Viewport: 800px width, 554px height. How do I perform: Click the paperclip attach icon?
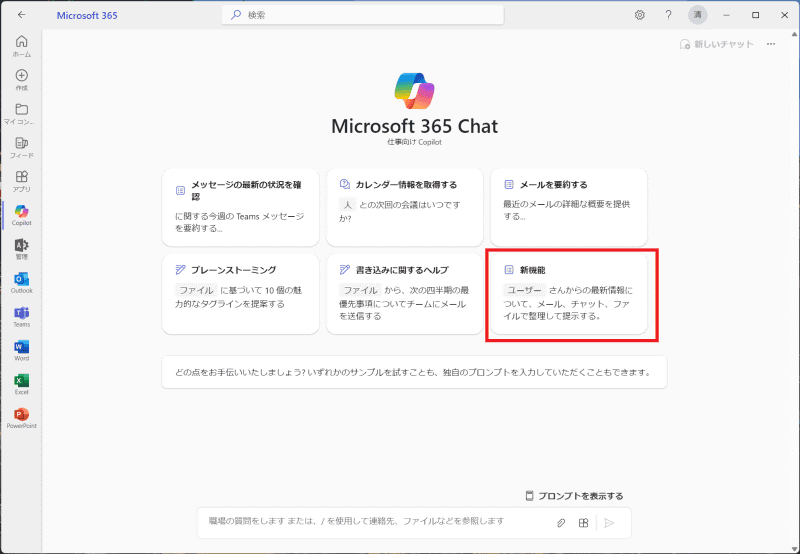(x=561, y=523)
